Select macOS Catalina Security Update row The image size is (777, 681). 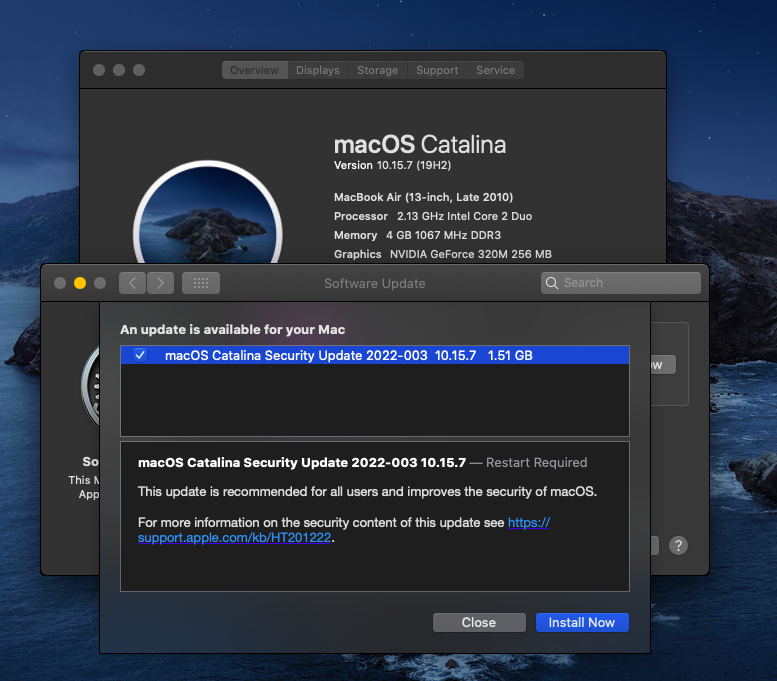375,355
